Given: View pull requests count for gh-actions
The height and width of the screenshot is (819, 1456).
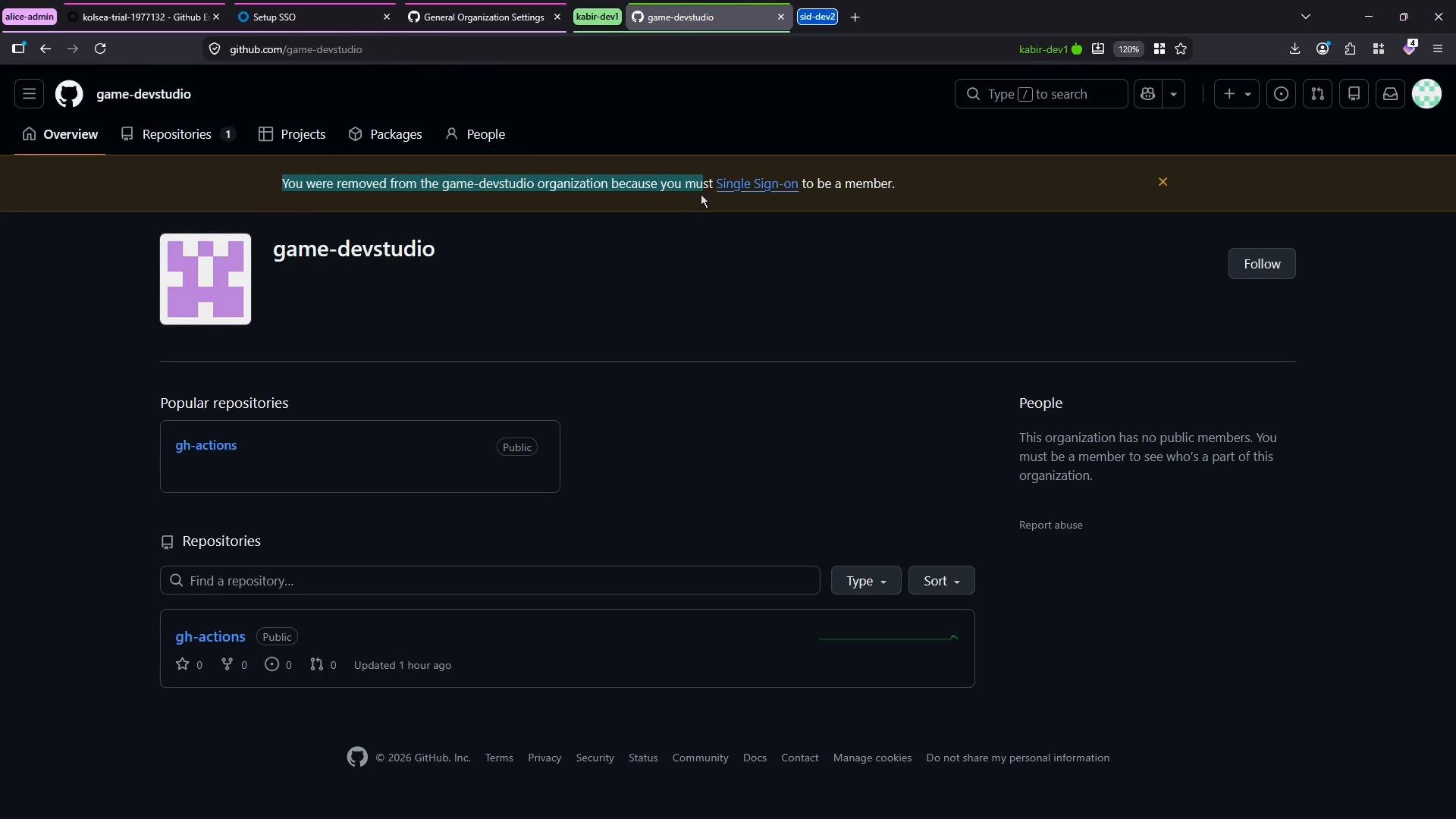Looking at the screenshot, I should pyautogui.click(x=322, y=665).
